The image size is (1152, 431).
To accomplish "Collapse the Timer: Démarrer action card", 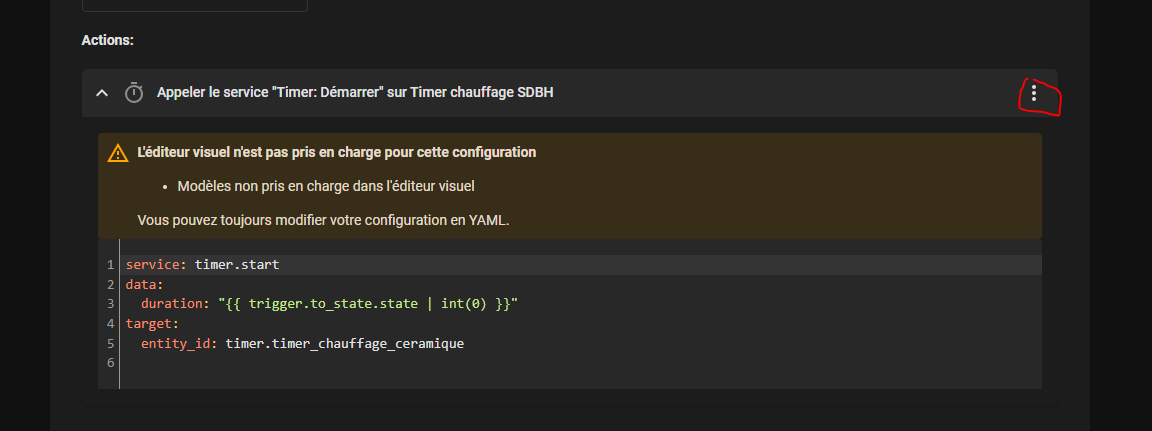I will pos(102,93).
